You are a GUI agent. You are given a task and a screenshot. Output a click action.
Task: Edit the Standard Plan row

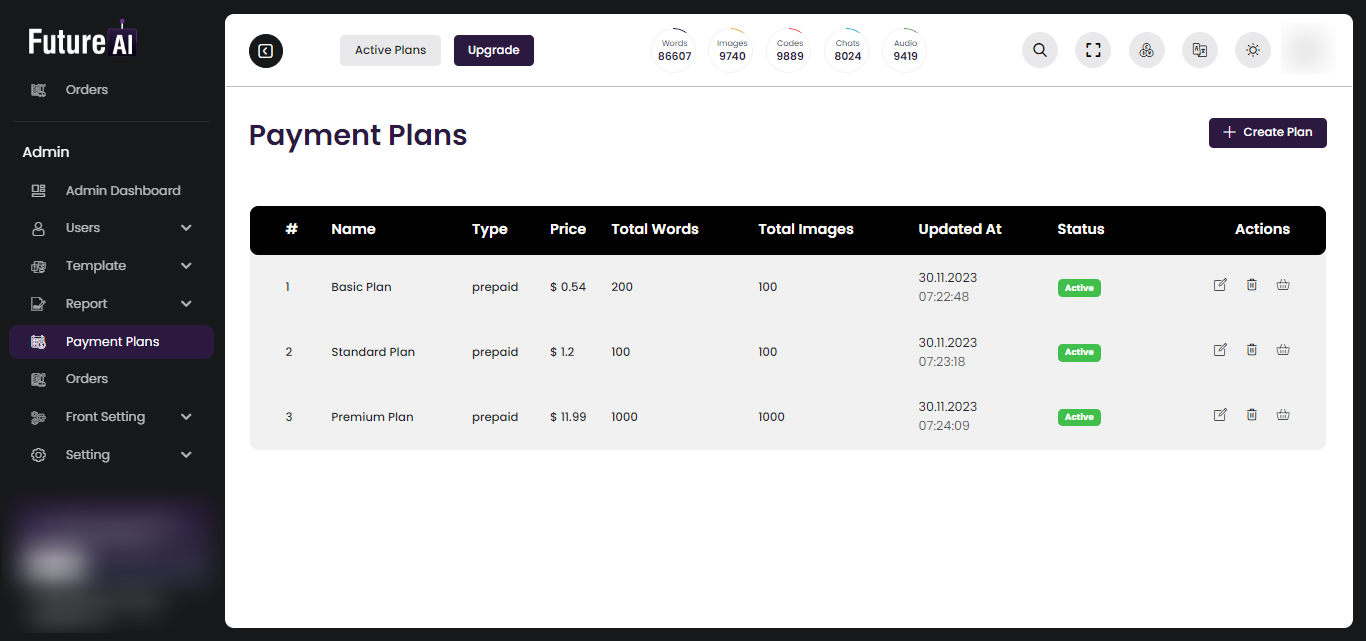point(1220,350)
